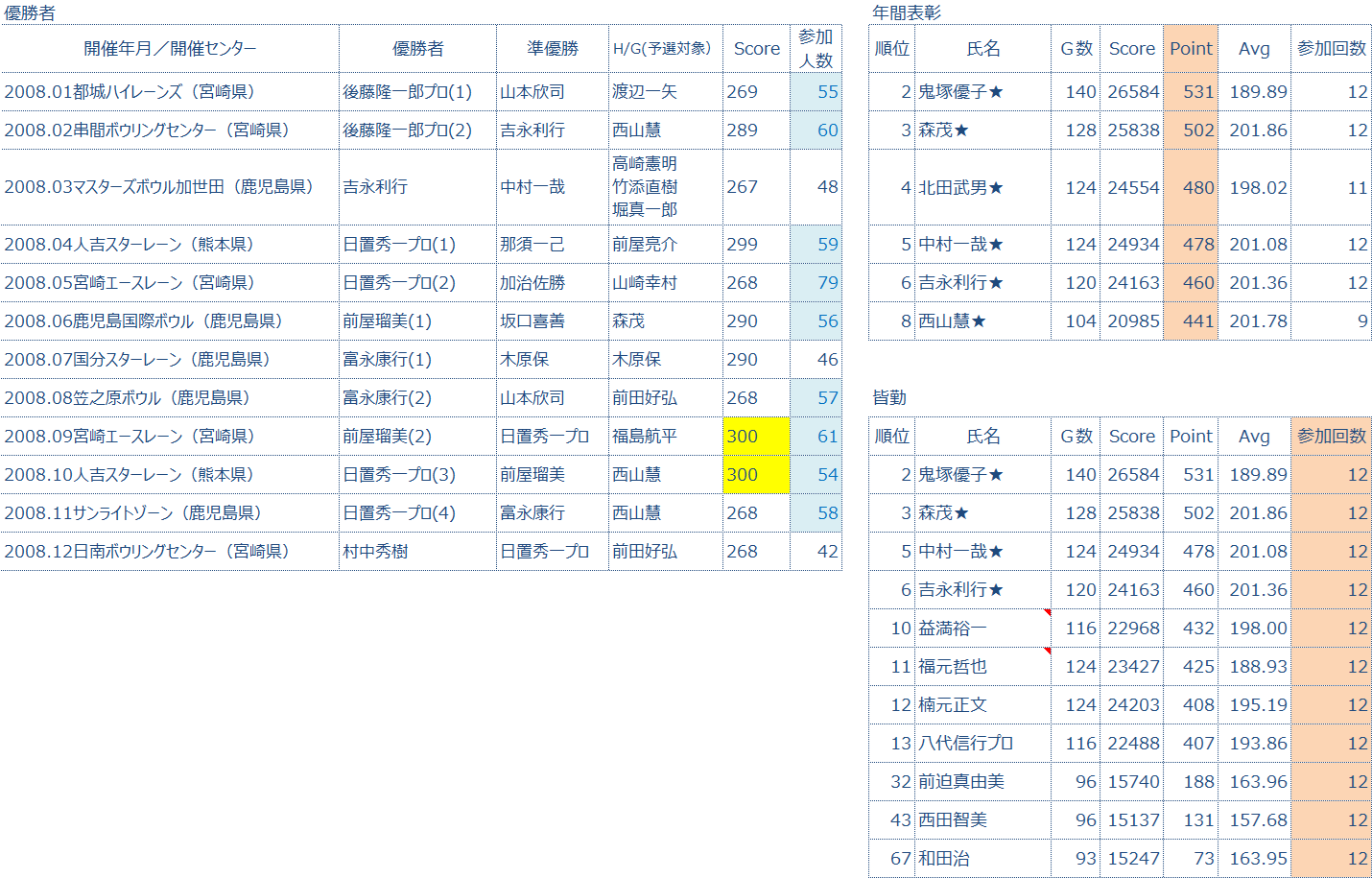Click the H/G(予選対象) column header
The image size is (1372, 878).
coord(666,48)
